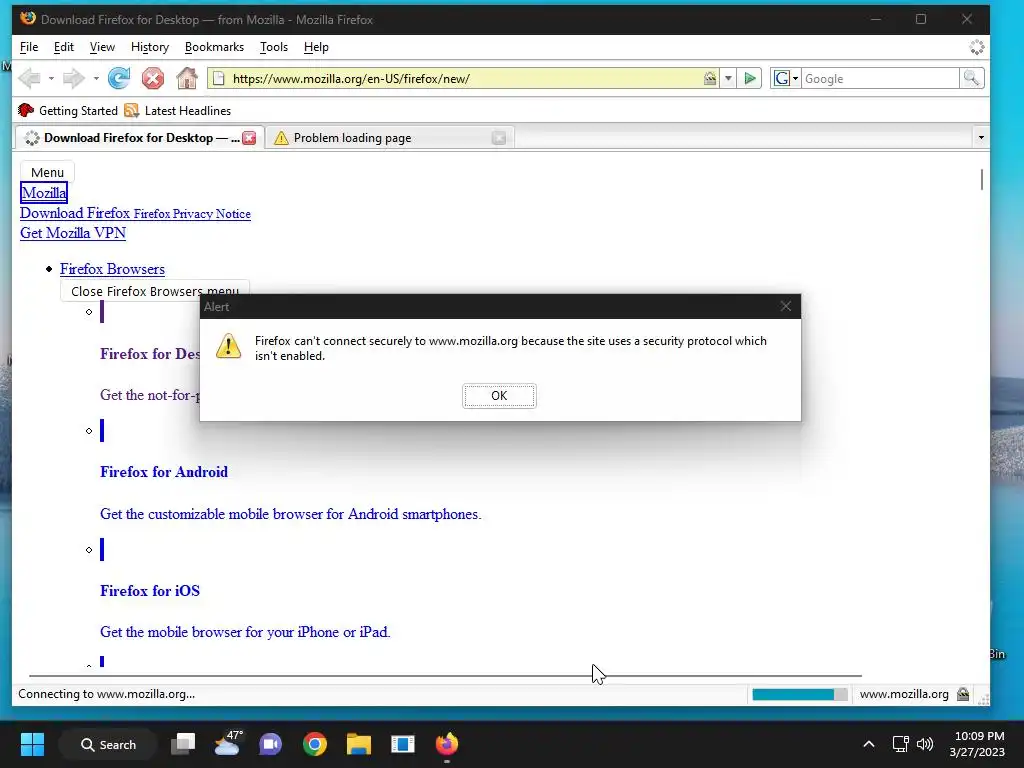Screen dimensions: 1024x768
Task: Open File Explorer from taskbar
Action: coord(359,744)
